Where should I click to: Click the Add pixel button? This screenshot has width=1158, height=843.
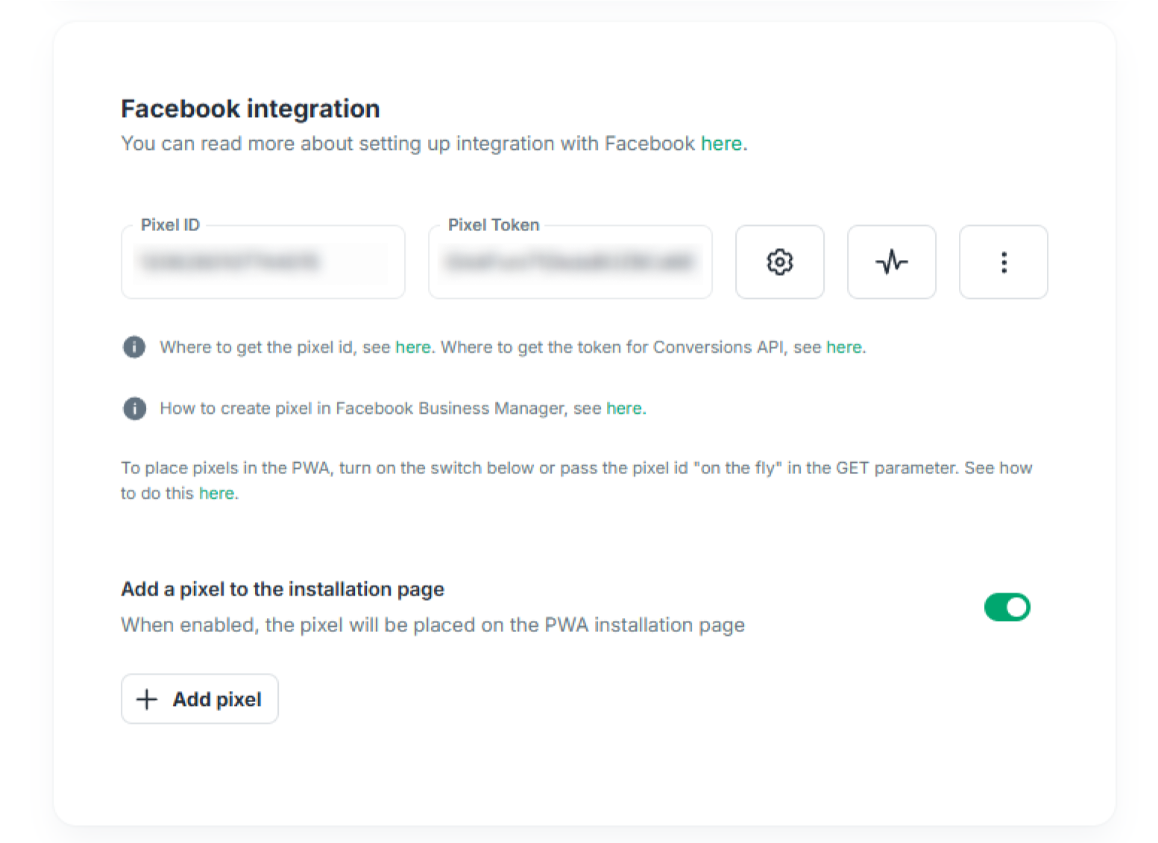click(199, 699)
